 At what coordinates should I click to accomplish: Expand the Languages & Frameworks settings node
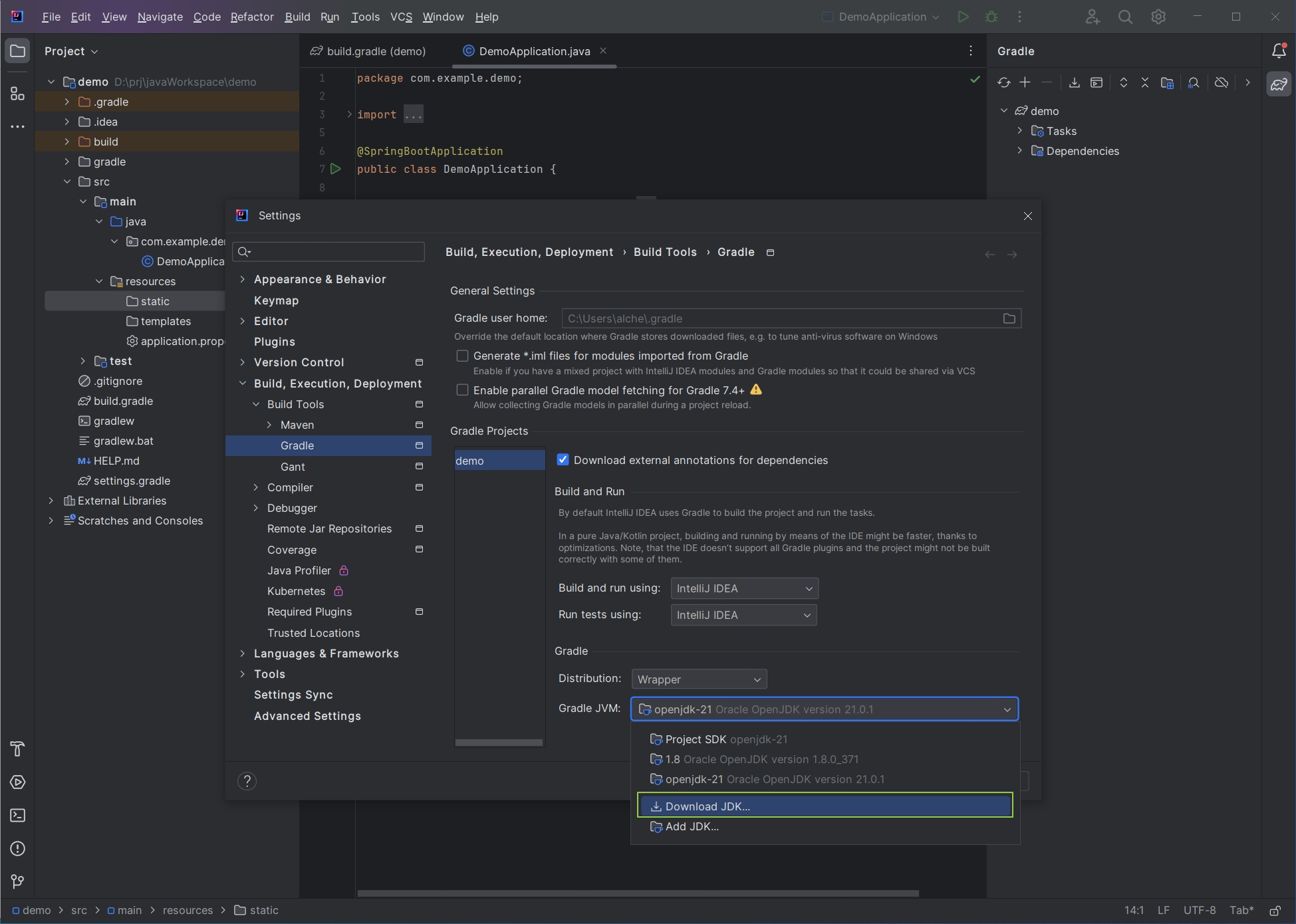coord(243,653)
